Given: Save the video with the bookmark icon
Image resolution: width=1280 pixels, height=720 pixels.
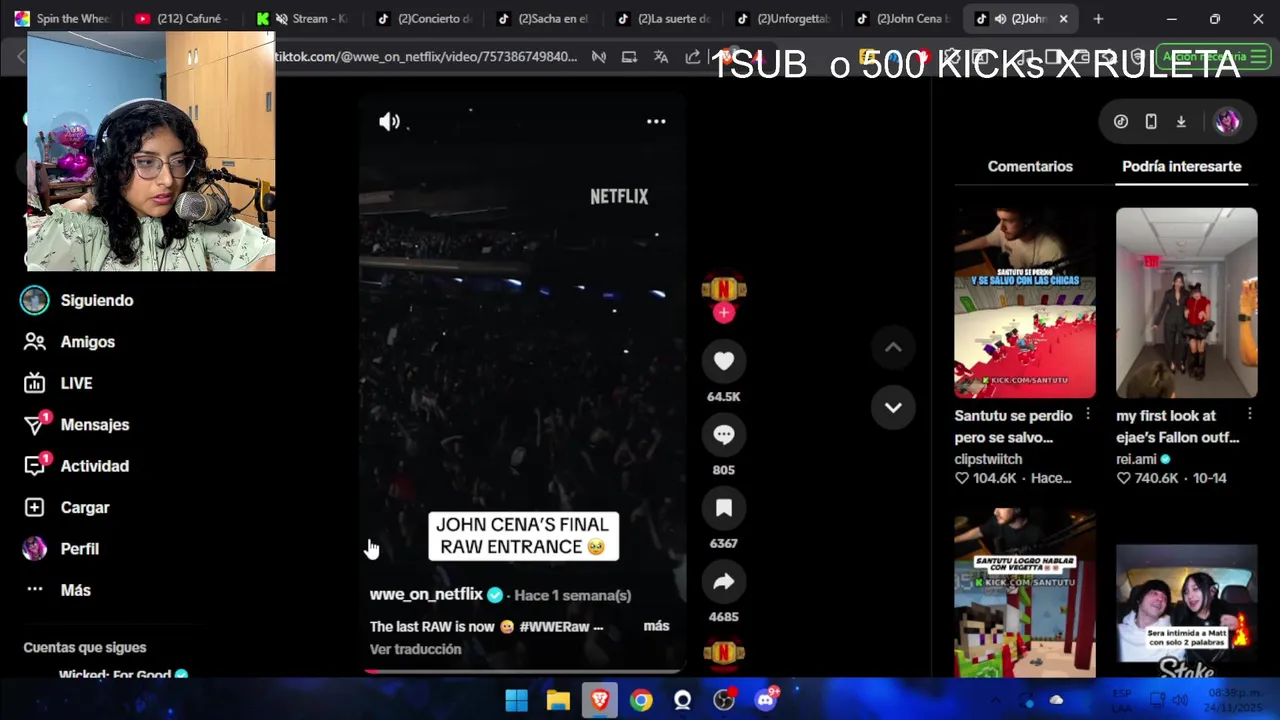Looking at the screenshot, I should click(x=724, y=508).
